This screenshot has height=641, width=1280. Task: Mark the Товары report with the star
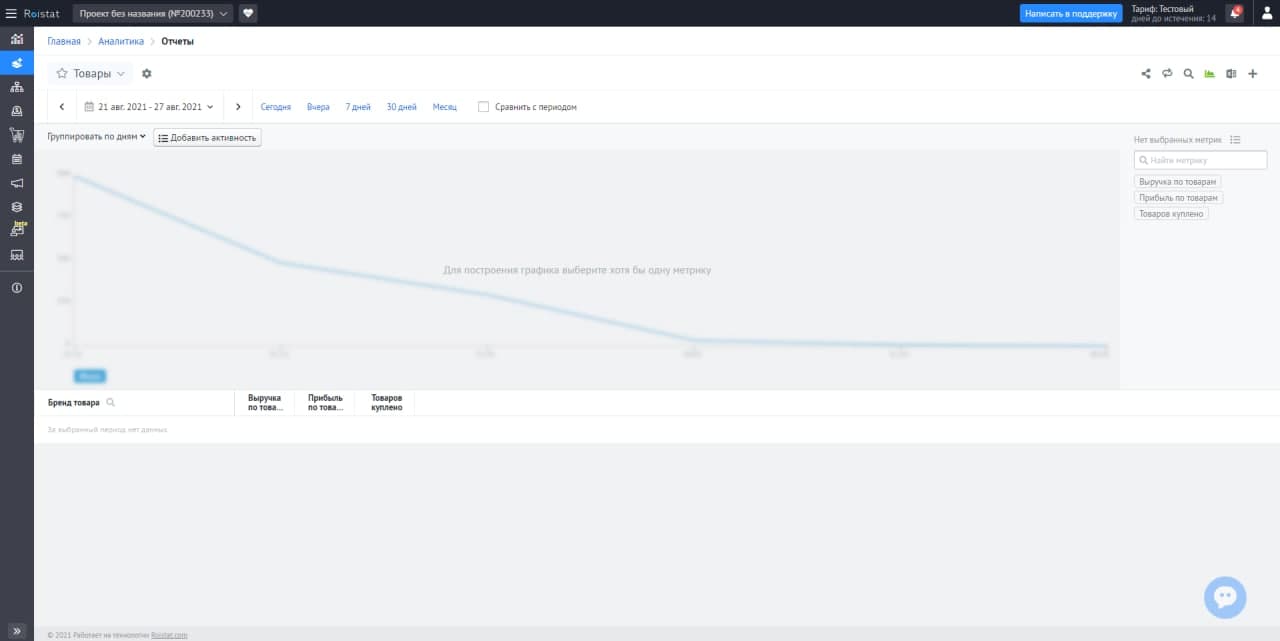[x=62, y=73]
